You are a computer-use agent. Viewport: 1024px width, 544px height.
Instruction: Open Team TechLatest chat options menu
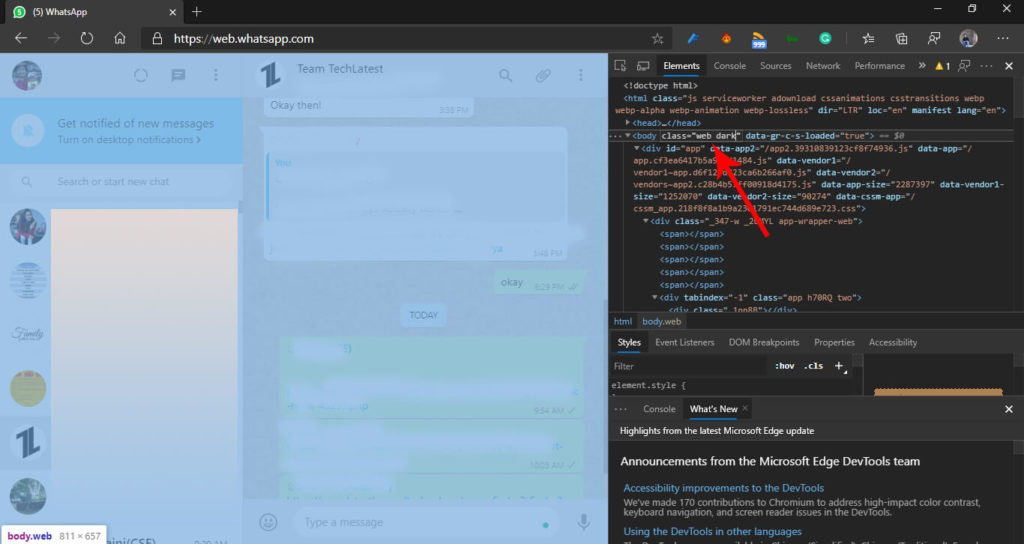click(581, 76)
